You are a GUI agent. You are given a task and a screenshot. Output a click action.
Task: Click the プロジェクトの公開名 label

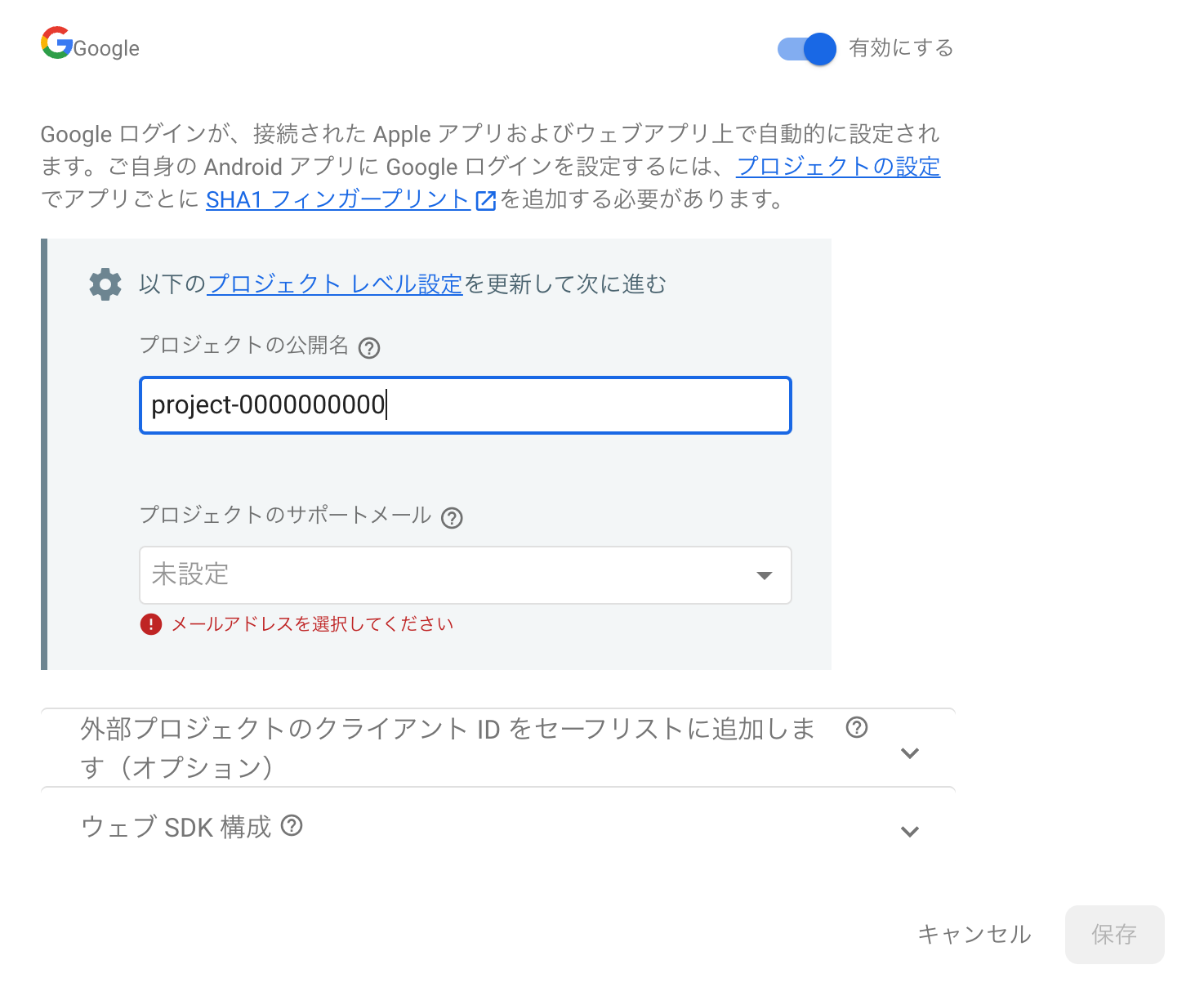tap(244, 345)
